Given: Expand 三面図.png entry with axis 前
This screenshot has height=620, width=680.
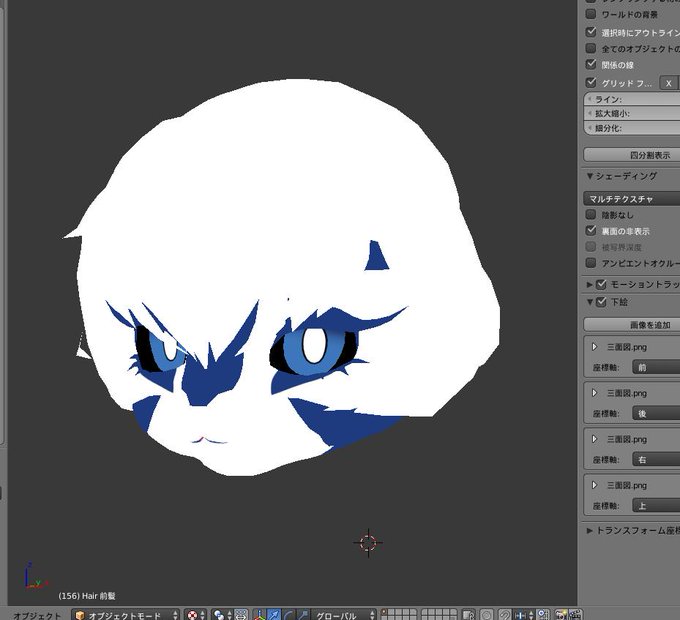Looking at the screenshot, I should [x=595, y=347].
